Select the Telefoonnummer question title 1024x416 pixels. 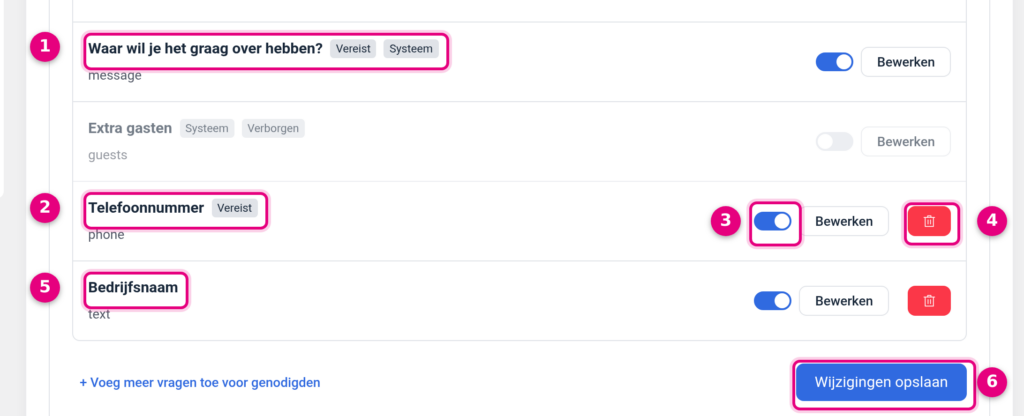[x=146, y=208]
